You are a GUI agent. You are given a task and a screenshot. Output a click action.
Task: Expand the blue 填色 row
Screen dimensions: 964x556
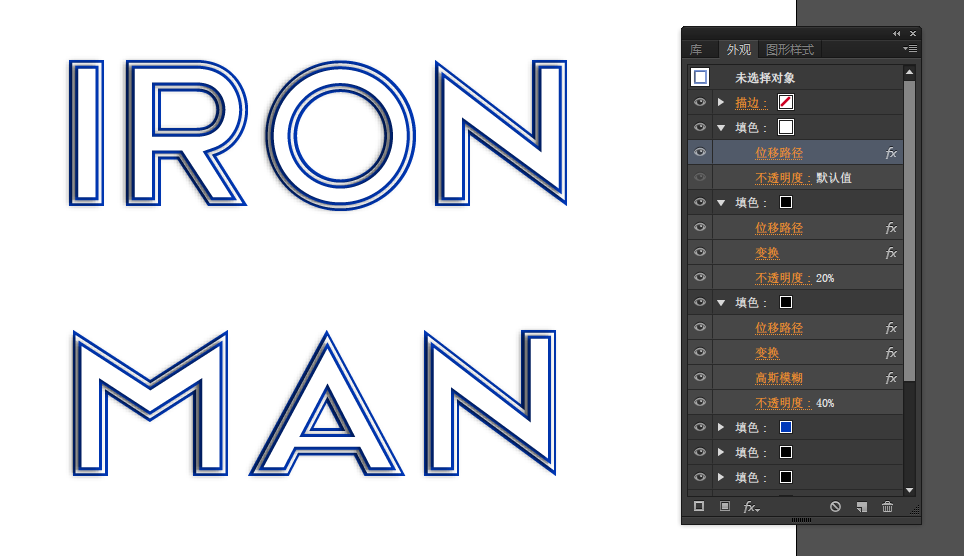pos(721,427)
